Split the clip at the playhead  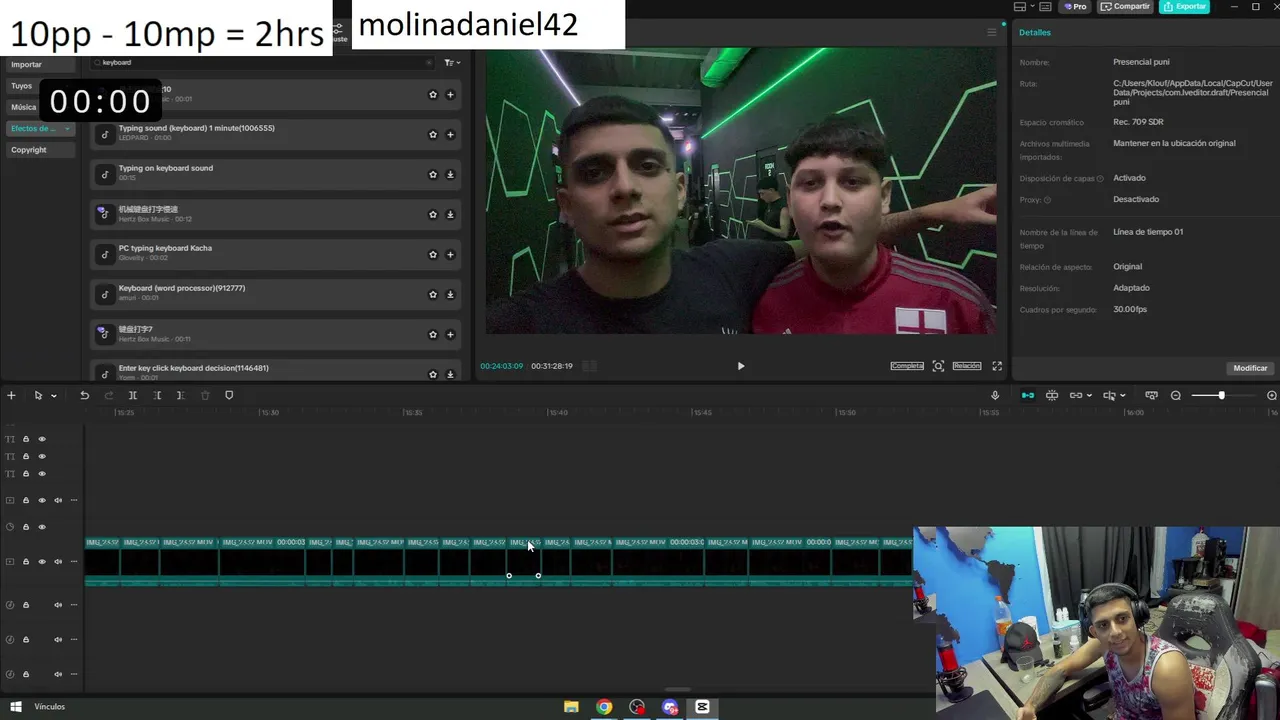coord(132,395)
